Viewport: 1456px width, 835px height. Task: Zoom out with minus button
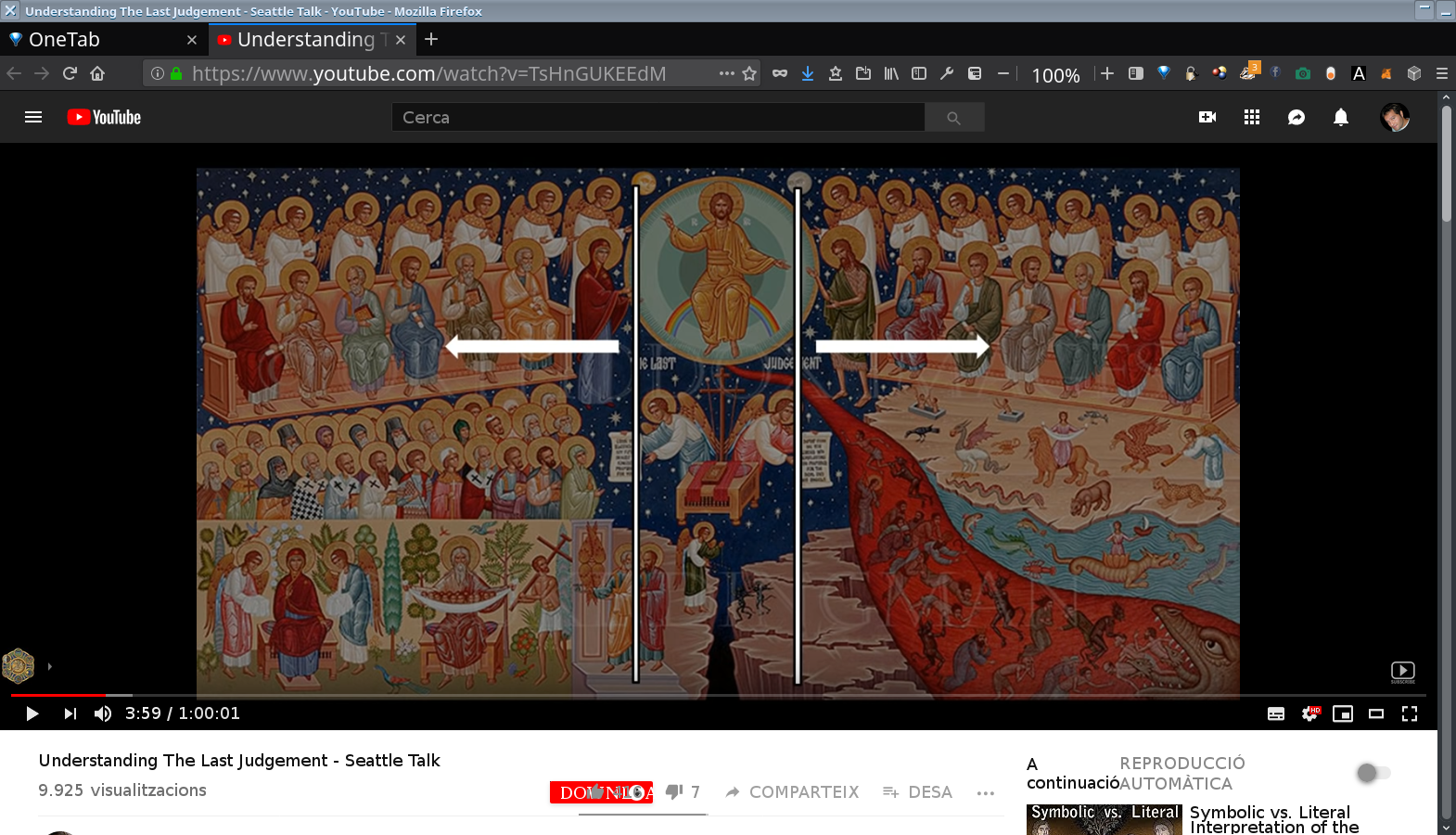(x=1003, y=73)
